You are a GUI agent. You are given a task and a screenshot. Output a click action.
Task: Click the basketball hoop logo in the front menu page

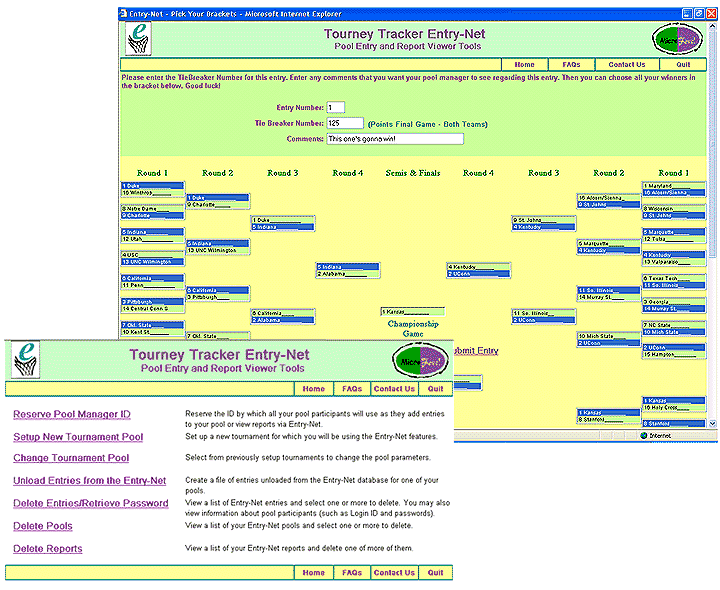[25, 360]
